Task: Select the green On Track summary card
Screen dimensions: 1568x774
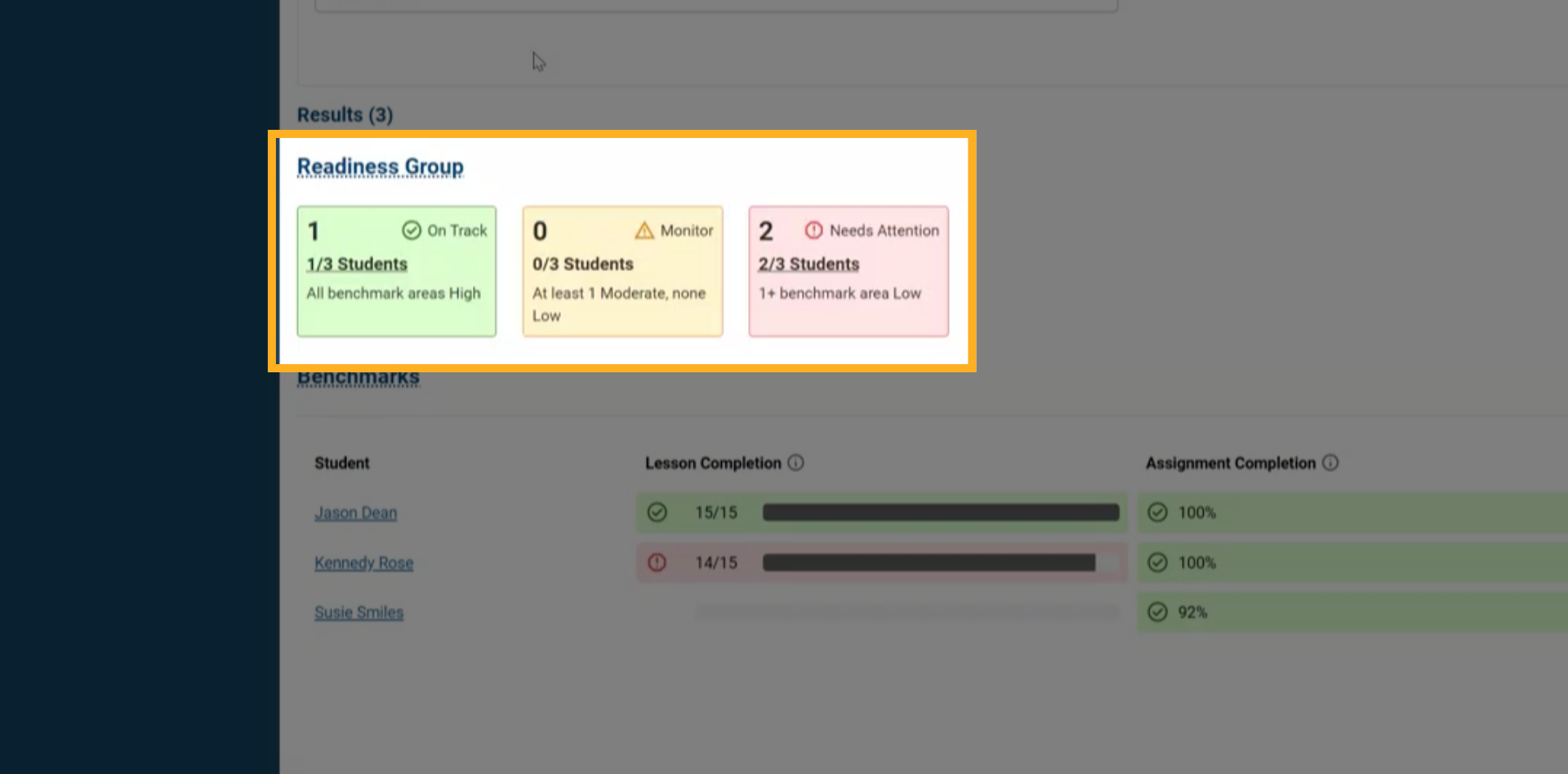Action: pos(396,271)
